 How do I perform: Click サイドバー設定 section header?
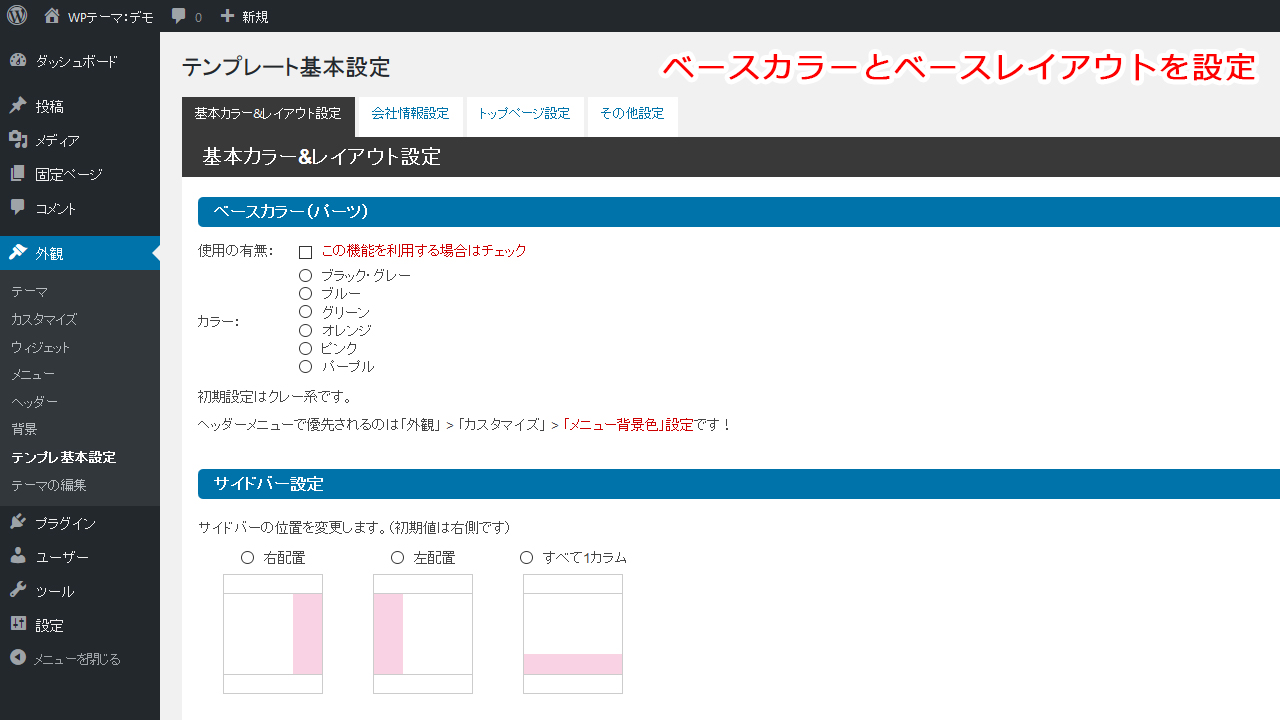pyautogui.click(x=739, y=484)
